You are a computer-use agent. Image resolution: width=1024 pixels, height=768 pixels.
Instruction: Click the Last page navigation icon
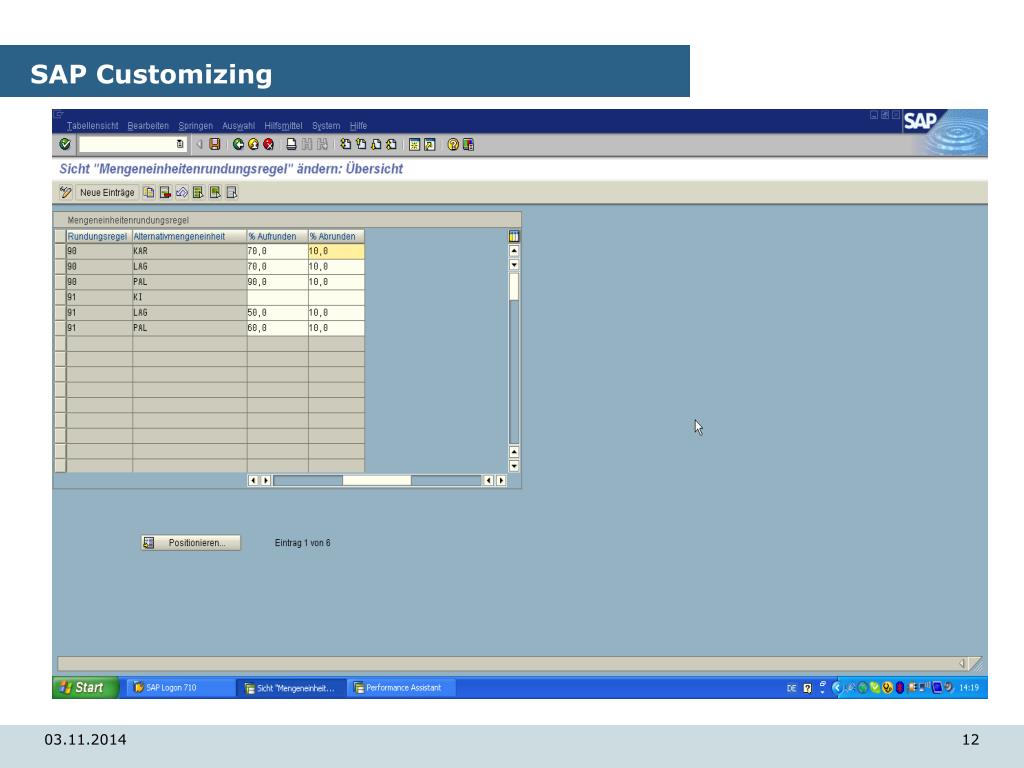coord(391,144)
